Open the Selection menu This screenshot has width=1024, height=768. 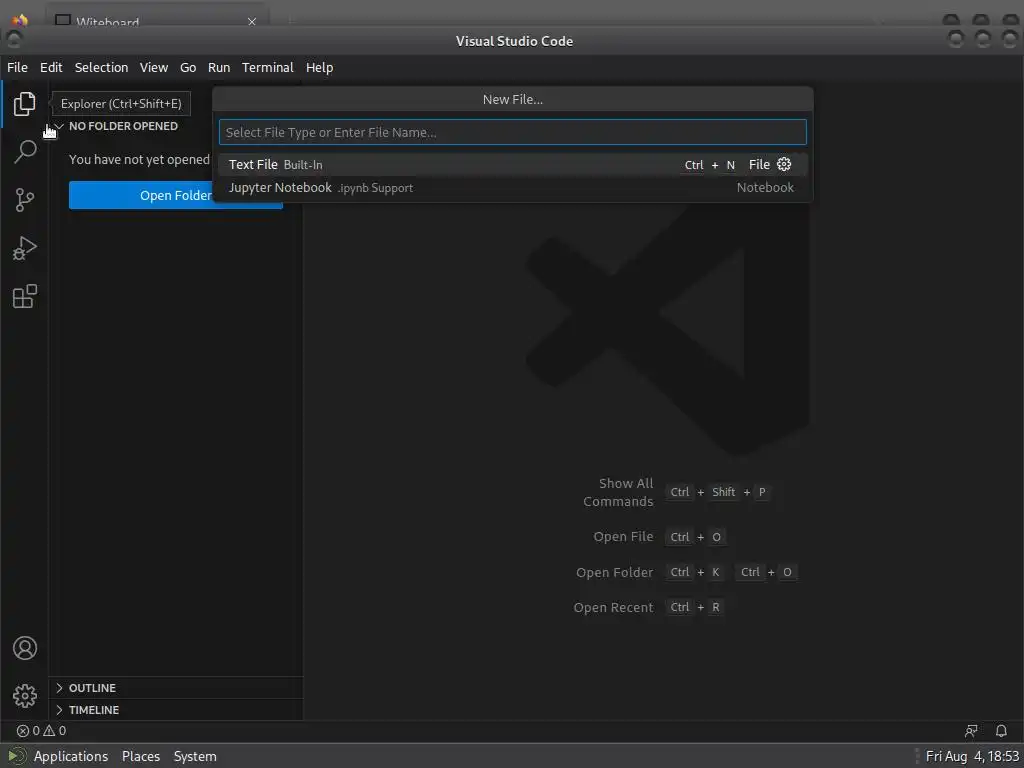click(x=101, y=67)
